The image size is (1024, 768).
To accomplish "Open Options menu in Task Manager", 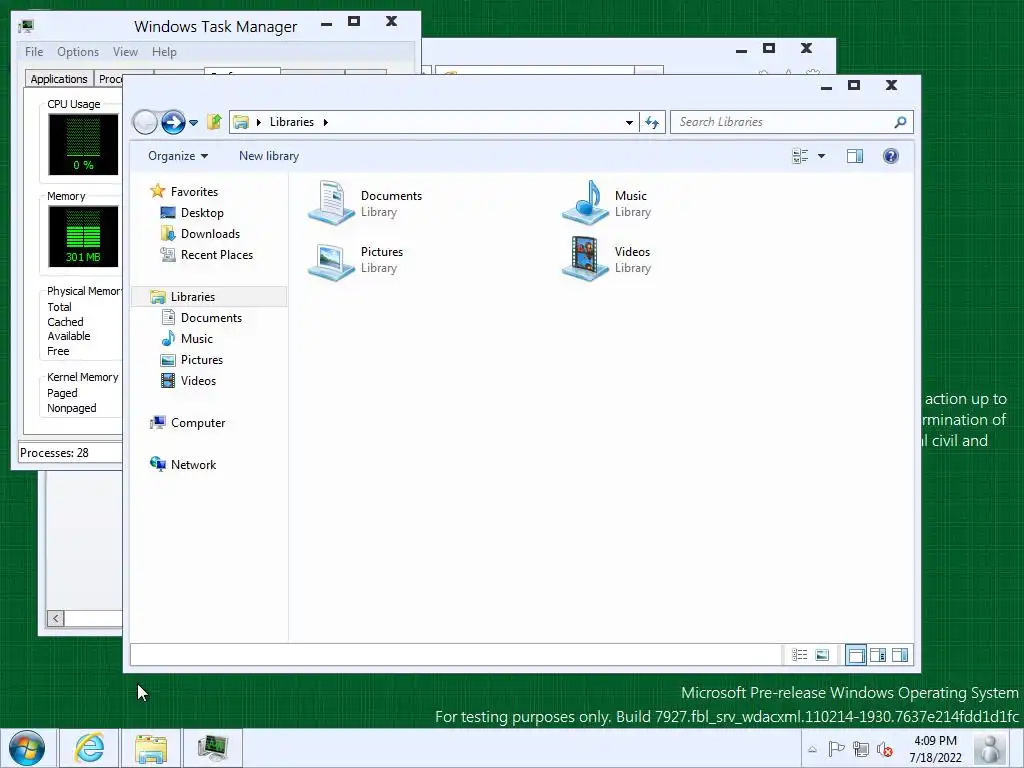I will coord(78,52).
